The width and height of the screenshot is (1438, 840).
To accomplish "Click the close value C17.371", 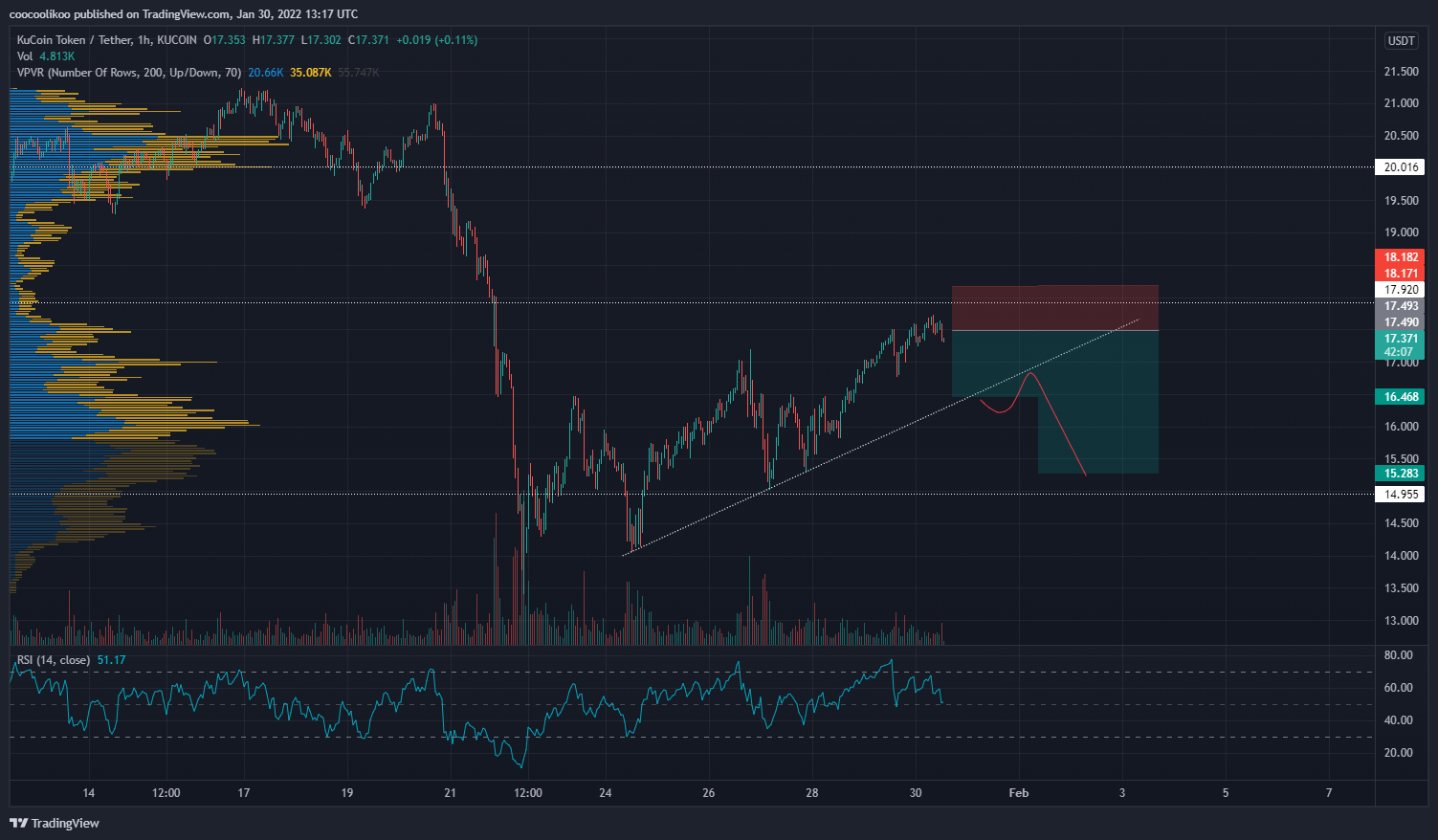I will [368, 40].
